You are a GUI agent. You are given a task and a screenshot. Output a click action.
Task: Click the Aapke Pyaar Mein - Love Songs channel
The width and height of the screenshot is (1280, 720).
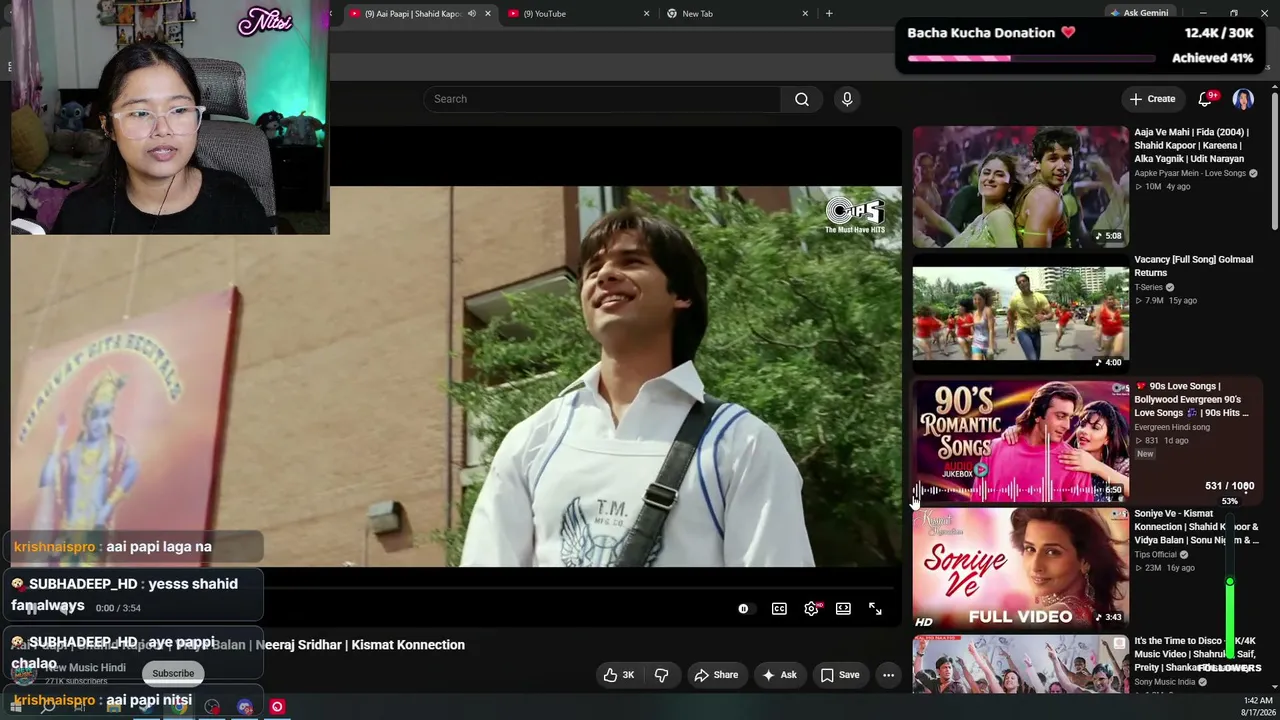click(x=1190, y=174)
